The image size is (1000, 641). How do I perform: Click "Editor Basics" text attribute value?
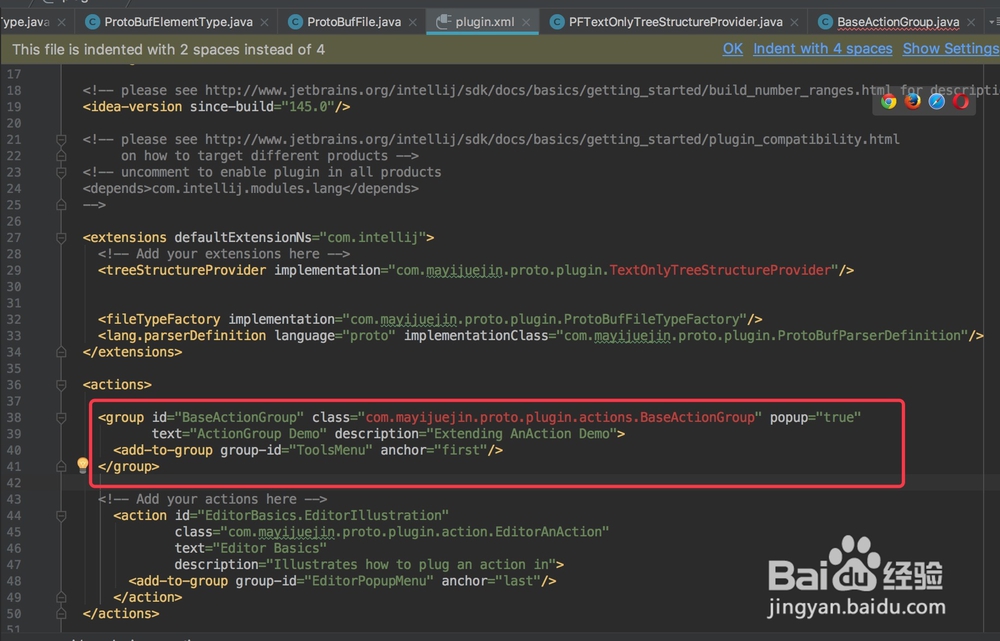coord(270,549)
